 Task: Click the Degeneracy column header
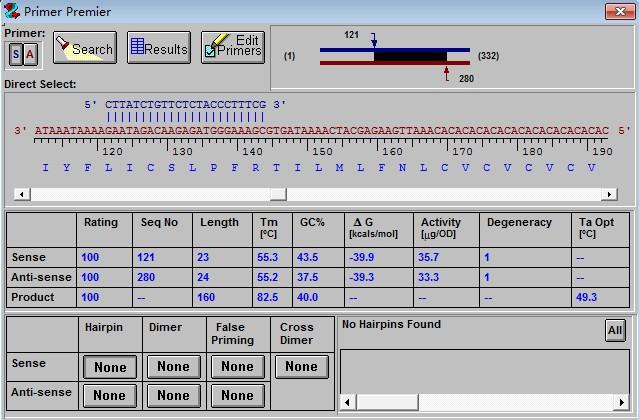[x=519, y=222]
